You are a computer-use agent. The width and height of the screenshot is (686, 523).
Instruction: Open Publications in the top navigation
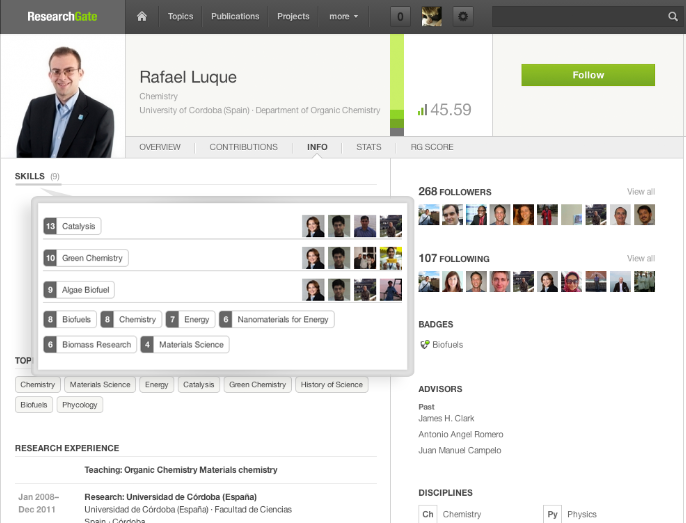click(x=235, y=16)
